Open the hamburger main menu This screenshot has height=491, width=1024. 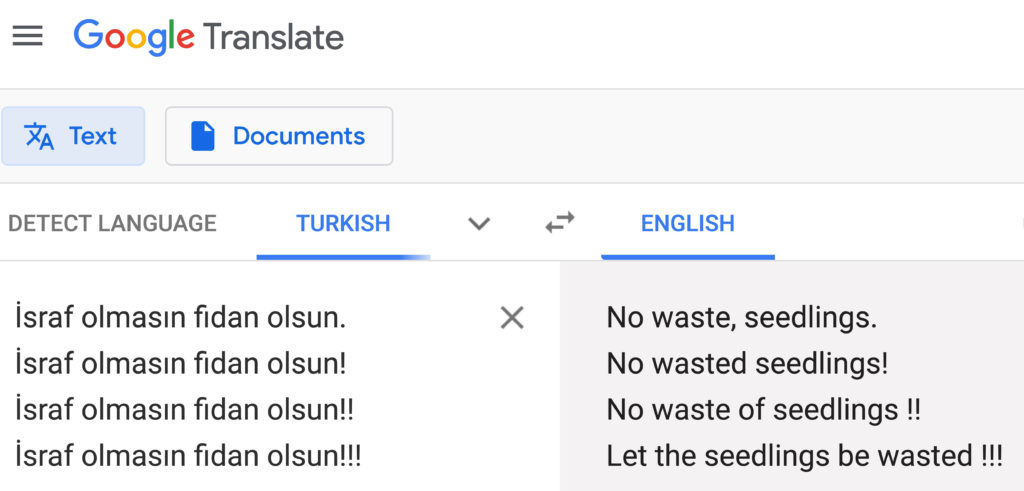coord(27,36)
